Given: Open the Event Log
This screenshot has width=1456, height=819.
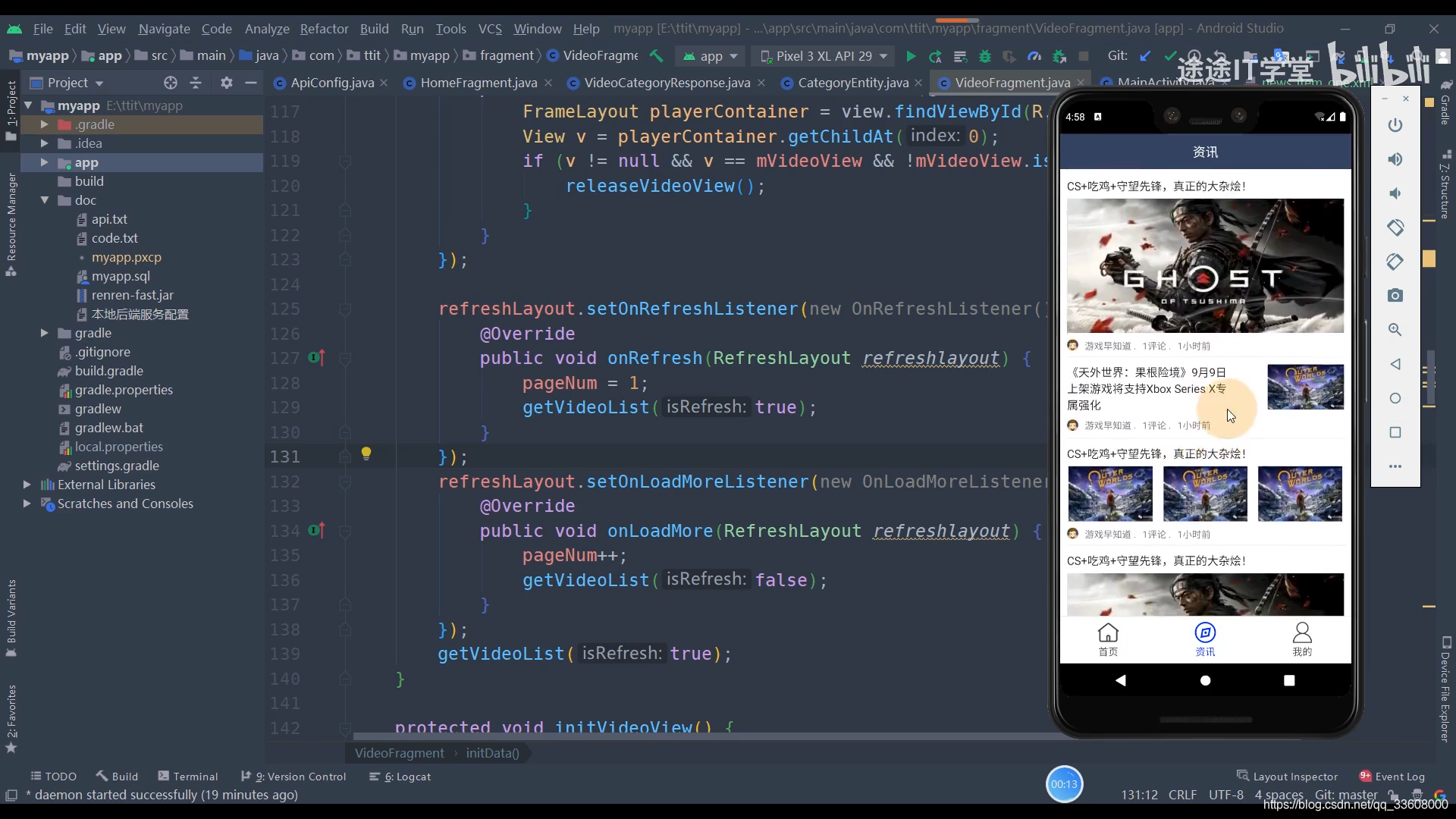Looking at the screenshot, I should 1392,777.
